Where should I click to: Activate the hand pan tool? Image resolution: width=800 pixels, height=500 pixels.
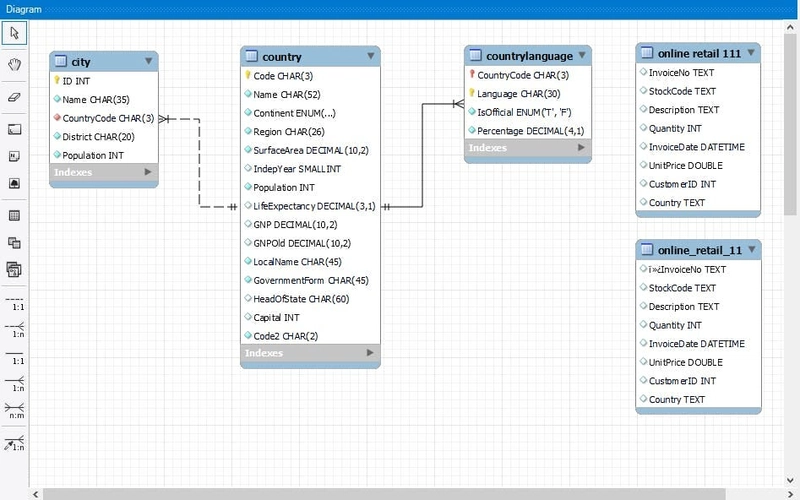14,65
